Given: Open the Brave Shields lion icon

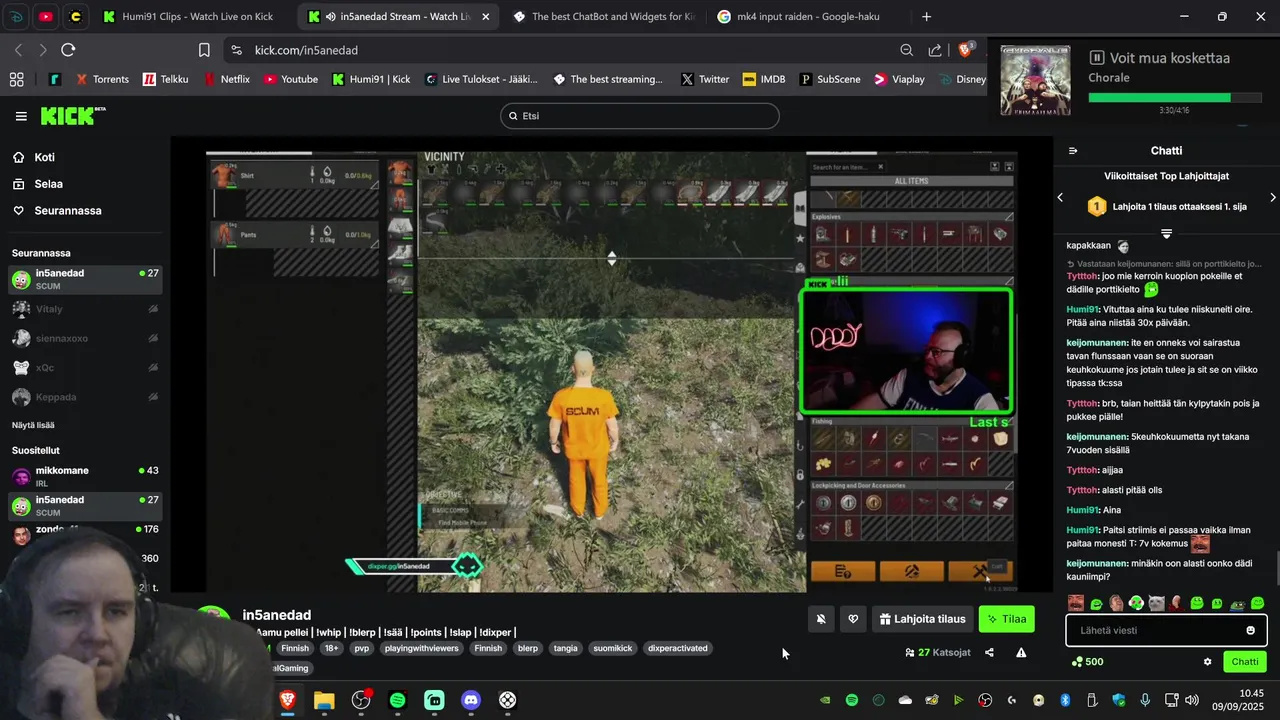Looking at the screenshot, I should coord(965,50).
